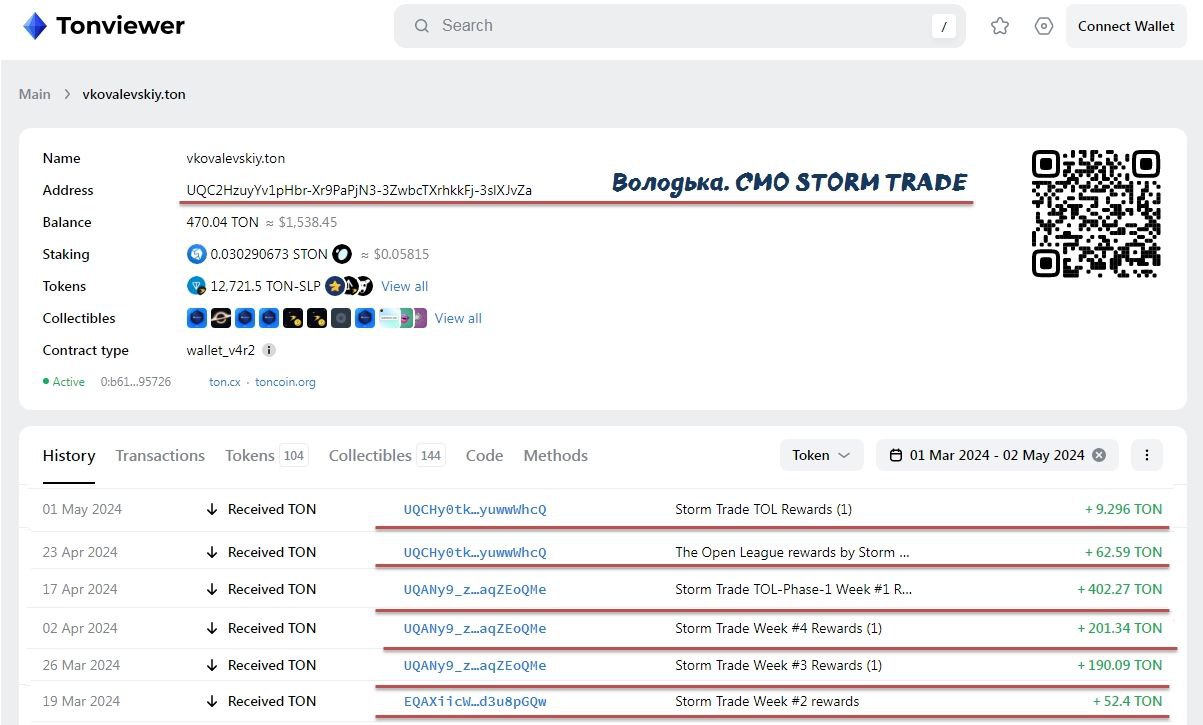The height and width of the screenshot is (725, 1203).
Task: Go to Main breadcrumb
Action: click(34, 94)
